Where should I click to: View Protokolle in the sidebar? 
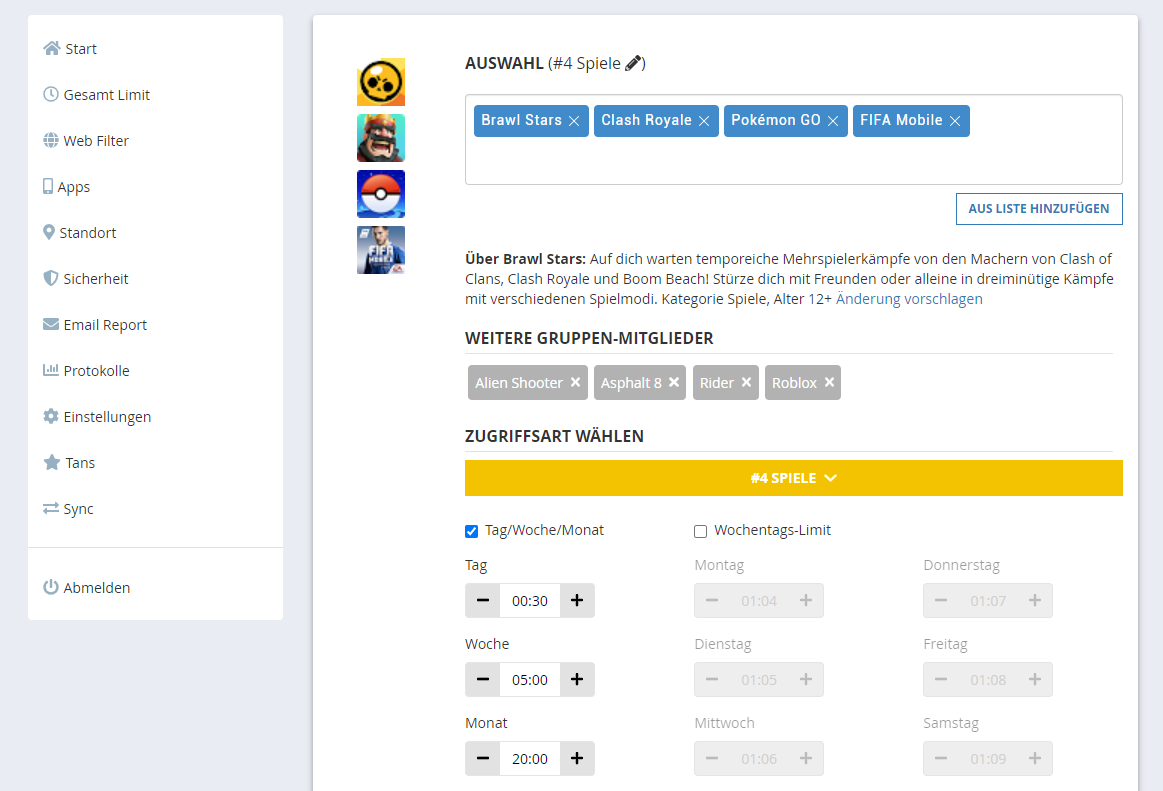(86, 371)
